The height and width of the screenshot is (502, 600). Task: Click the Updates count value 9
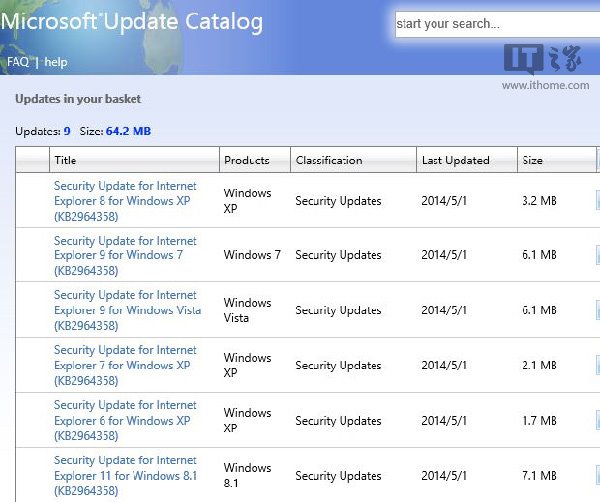67,131
